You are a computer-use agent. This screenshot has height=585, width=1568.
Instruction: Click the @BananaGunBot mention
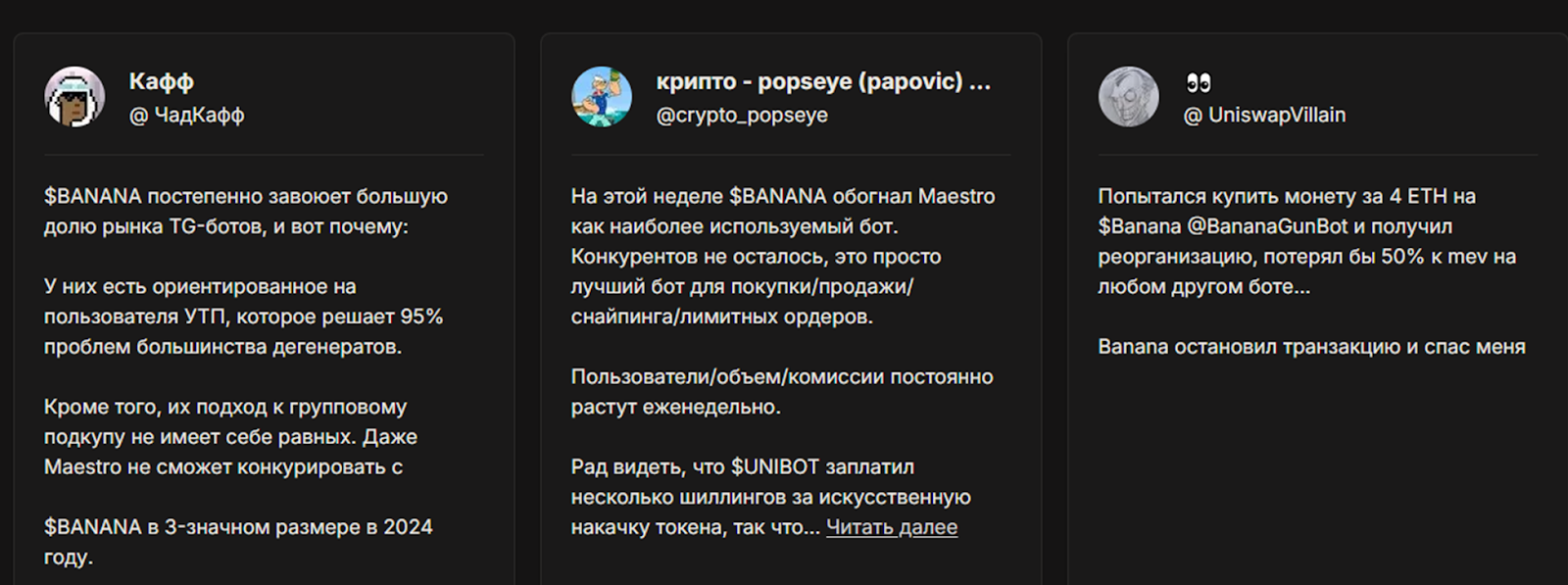point(1267,226)
